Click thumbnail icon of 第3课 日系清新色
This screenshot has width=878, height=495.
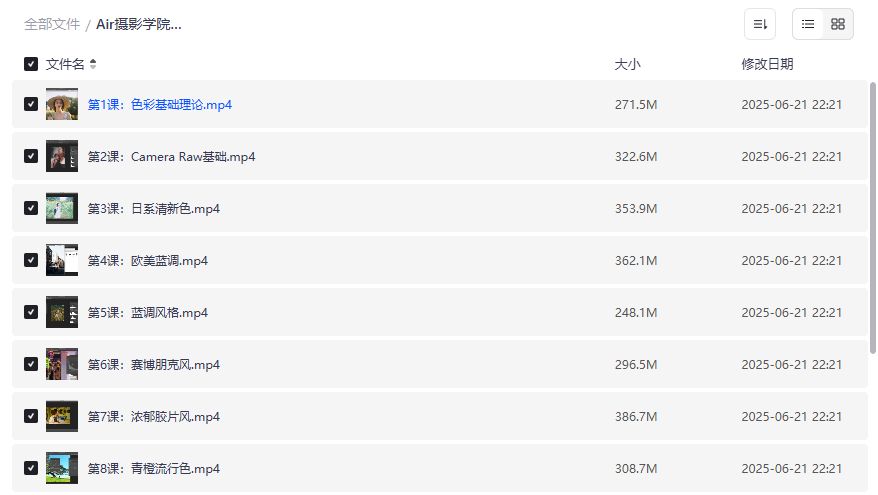coord(62,209)
